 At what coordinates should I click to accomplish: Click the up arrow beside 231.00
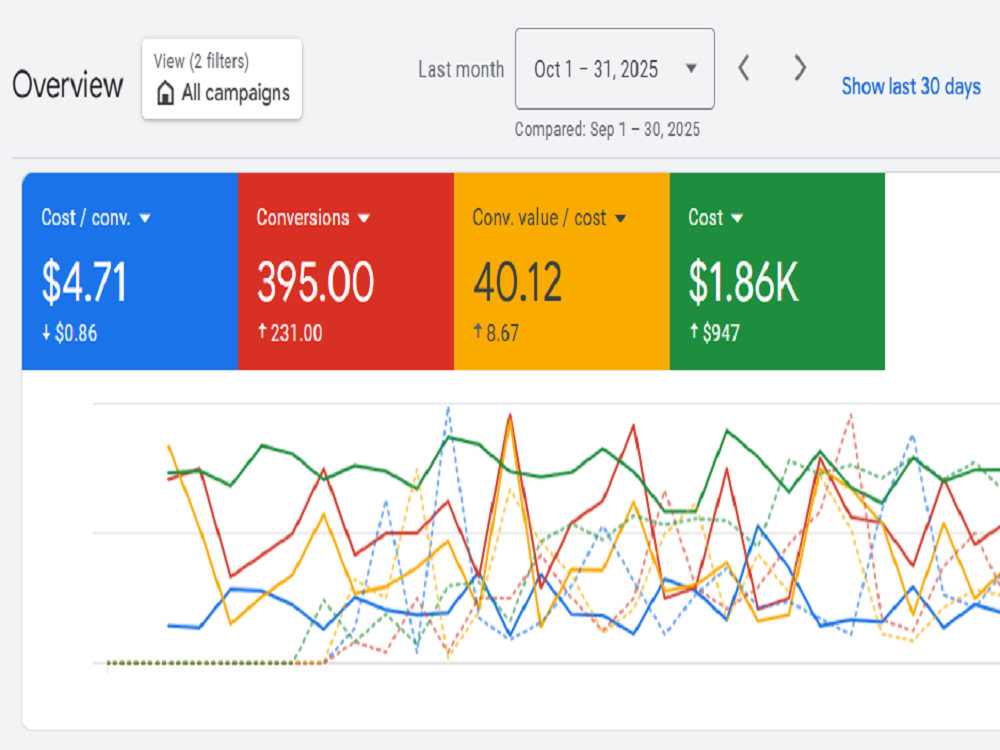(x=261, y=332)
